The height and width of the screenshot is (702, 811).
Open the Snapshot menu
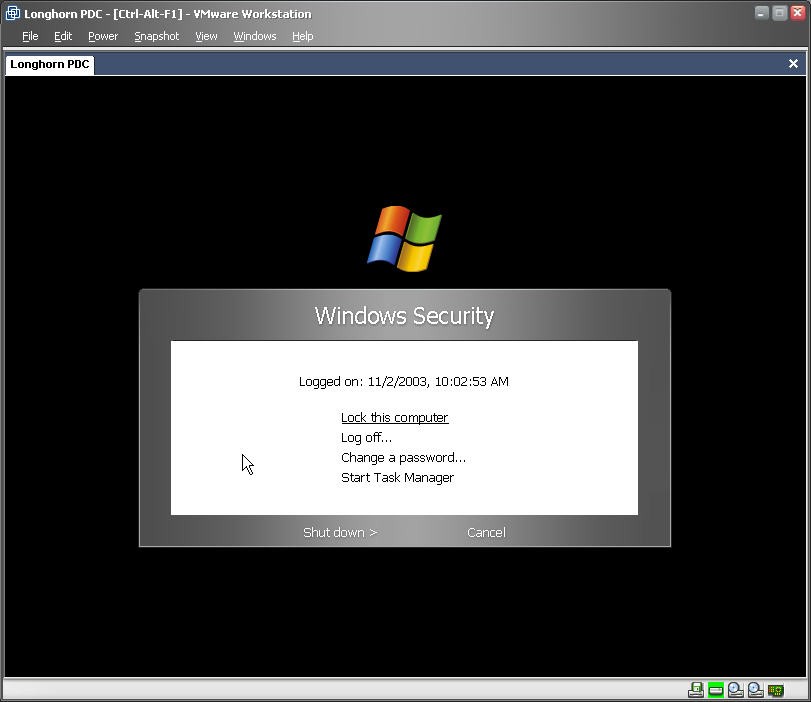click(157, 36)
